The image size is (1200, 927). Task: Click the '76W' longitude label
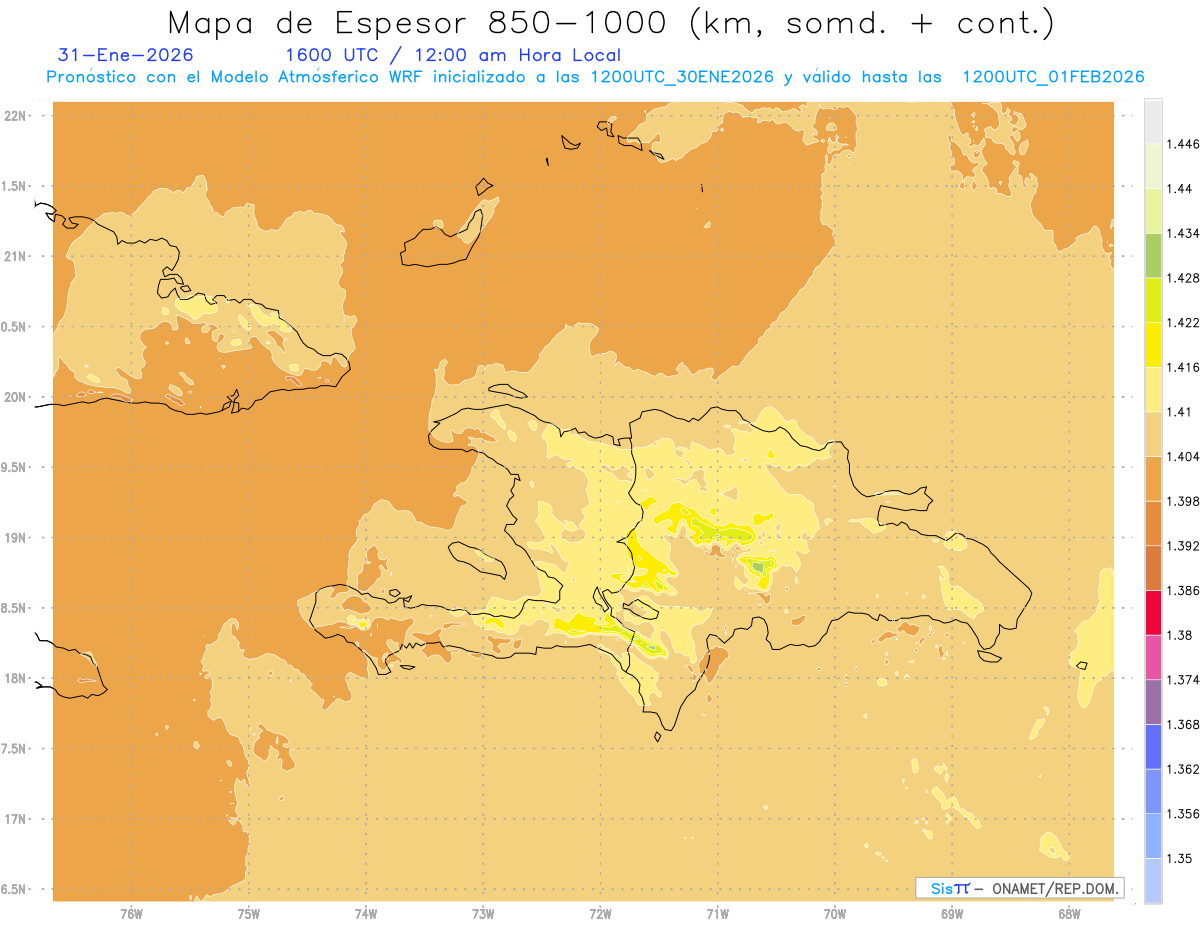[131, 913]
